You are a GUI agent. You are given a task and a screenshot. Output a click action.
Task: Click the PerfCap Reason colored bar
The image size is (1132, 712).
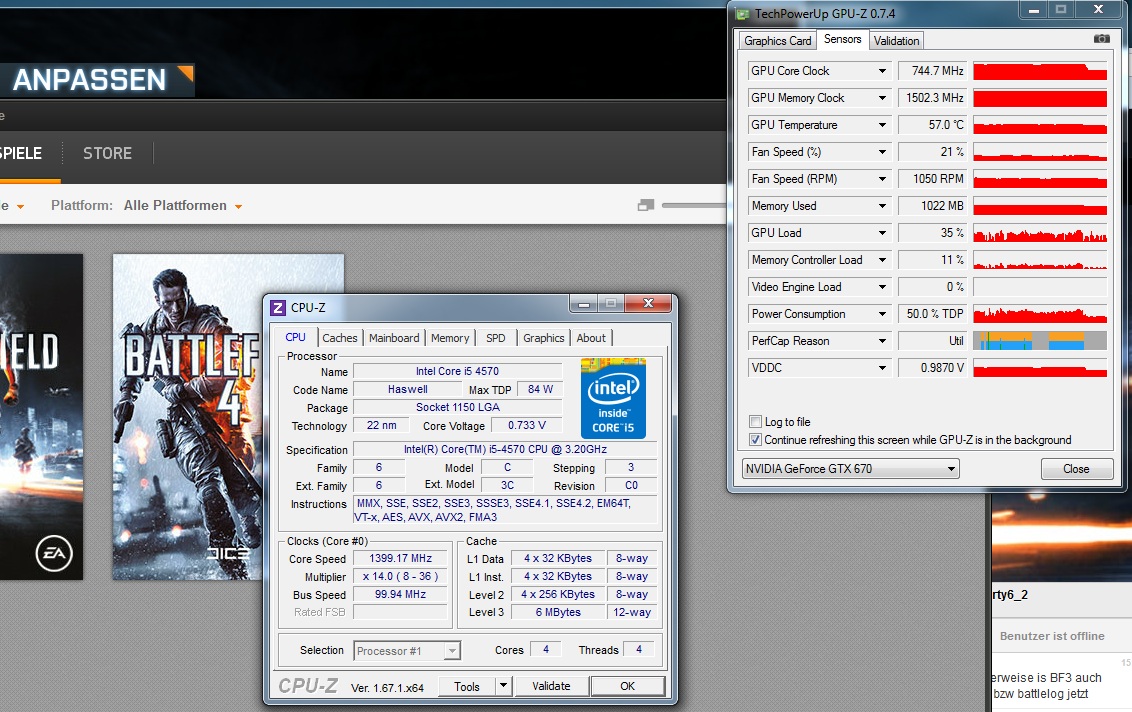(x=1040, y=341)
